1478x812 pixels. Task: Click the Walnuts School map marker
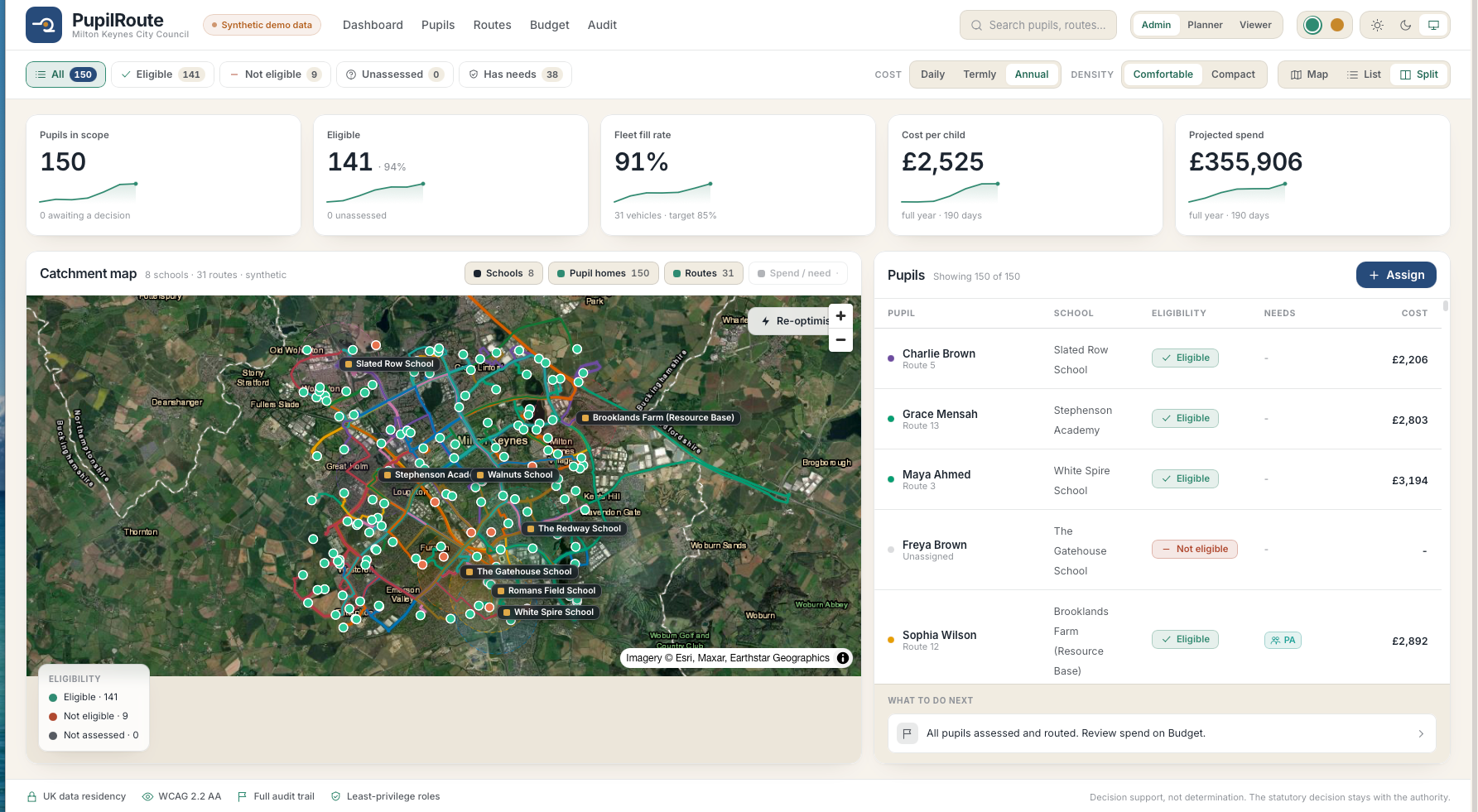(x=514, y=474)
